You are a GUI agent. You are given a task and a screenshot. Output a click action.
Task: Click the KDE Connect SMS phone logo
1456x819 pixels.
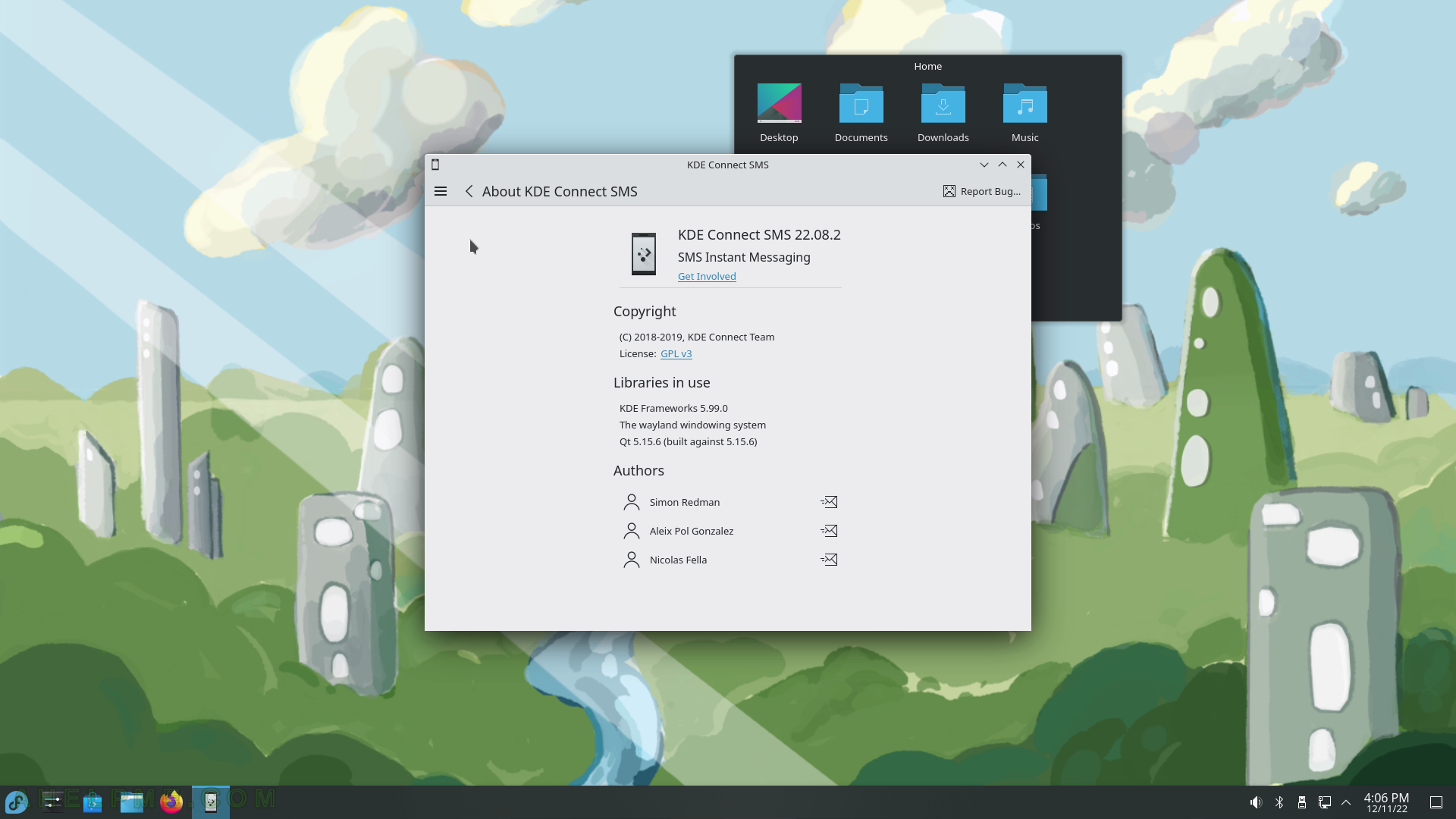(644, 254)
